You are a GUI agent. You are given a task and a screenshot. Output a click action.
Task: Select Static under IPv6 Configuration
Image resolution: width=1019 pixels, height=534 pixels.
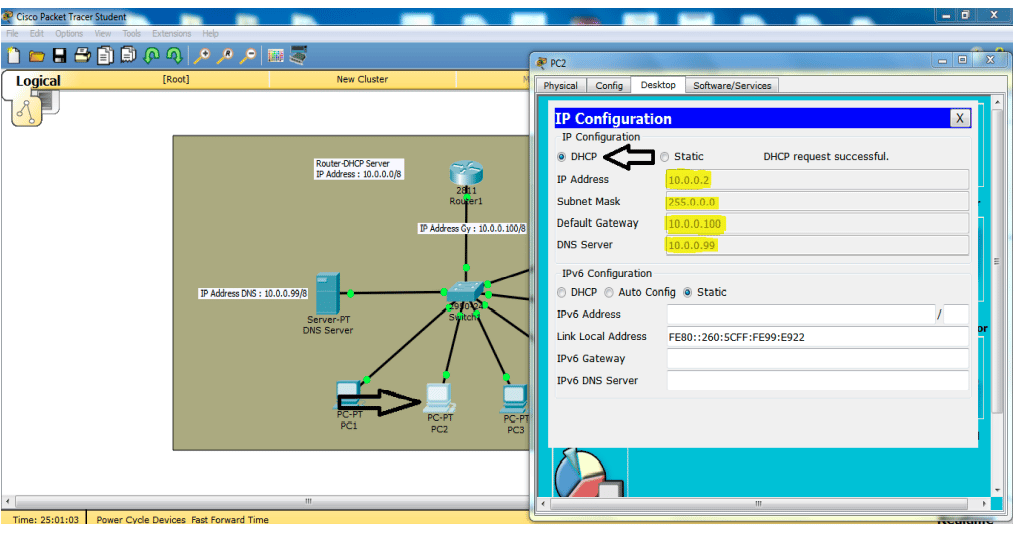[x=688, y=292]
